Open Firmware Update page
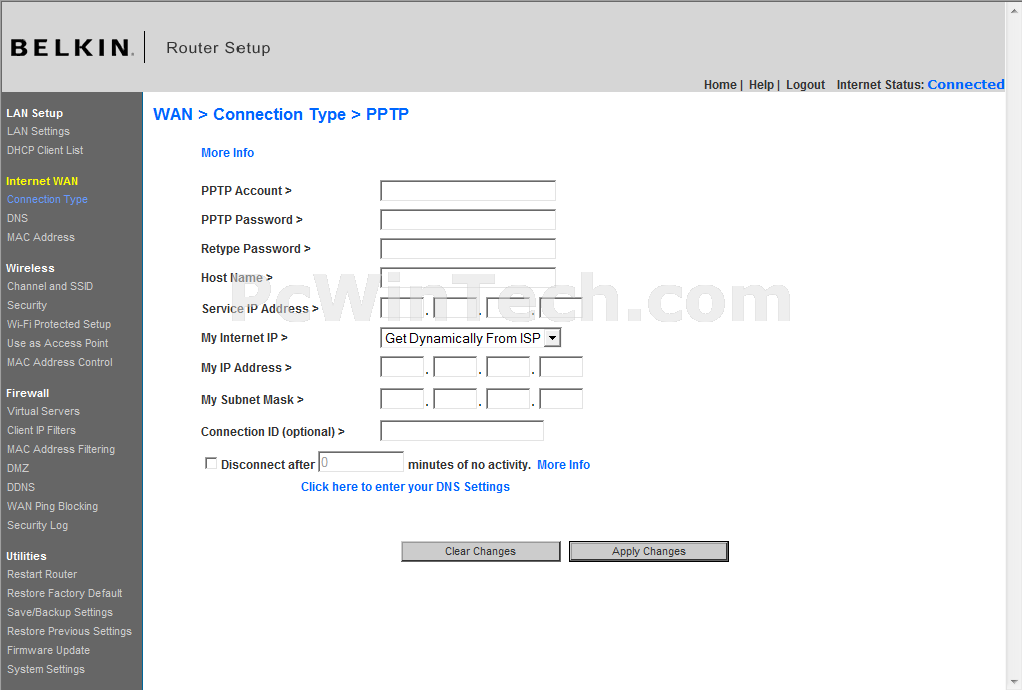Image resolution: width=1022 pixels, height=690 pixels. click(x=49, y=650)
